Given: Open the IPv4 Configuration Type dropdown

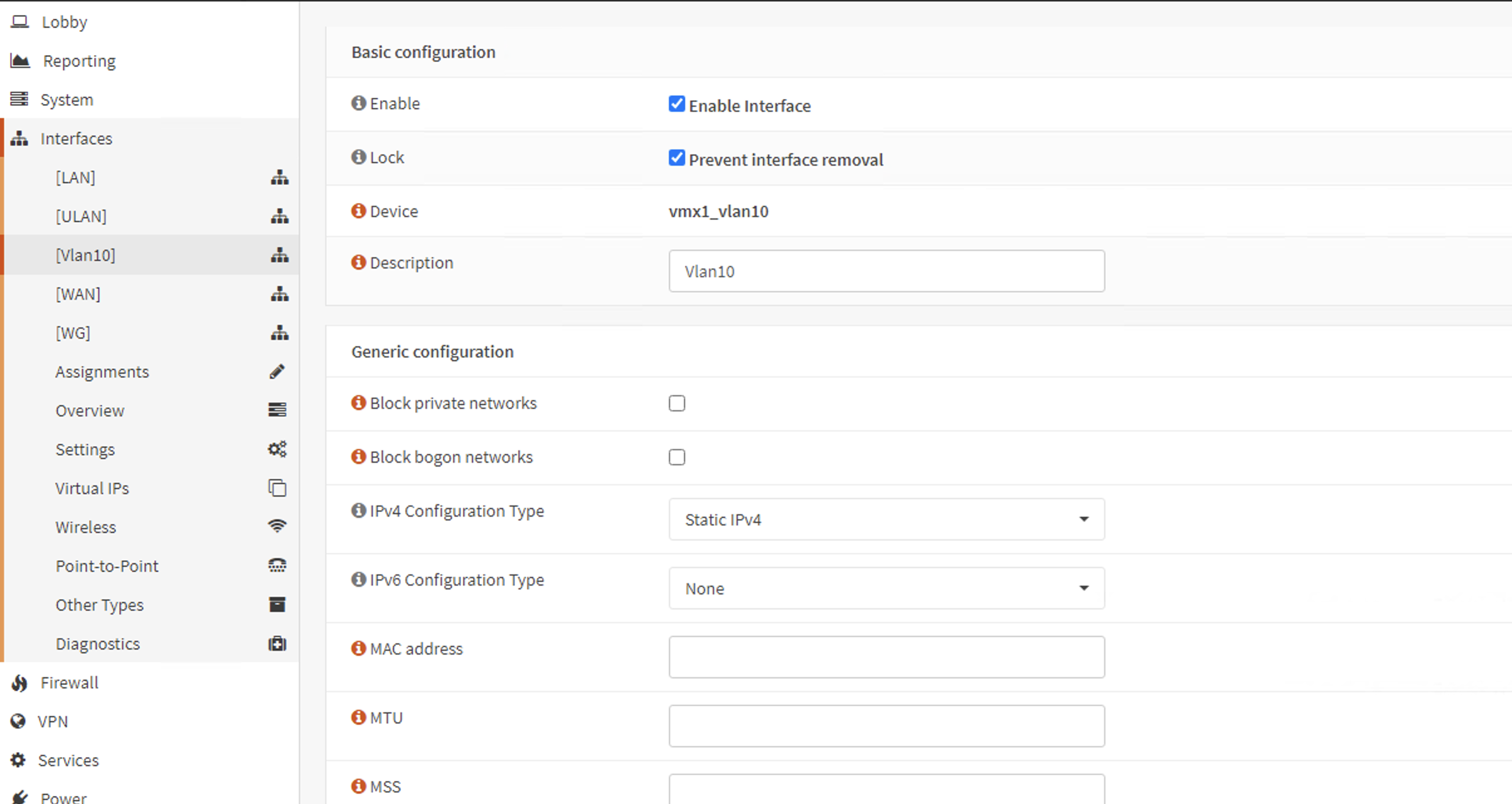Looking at the screenshot, I should [886, 519].
